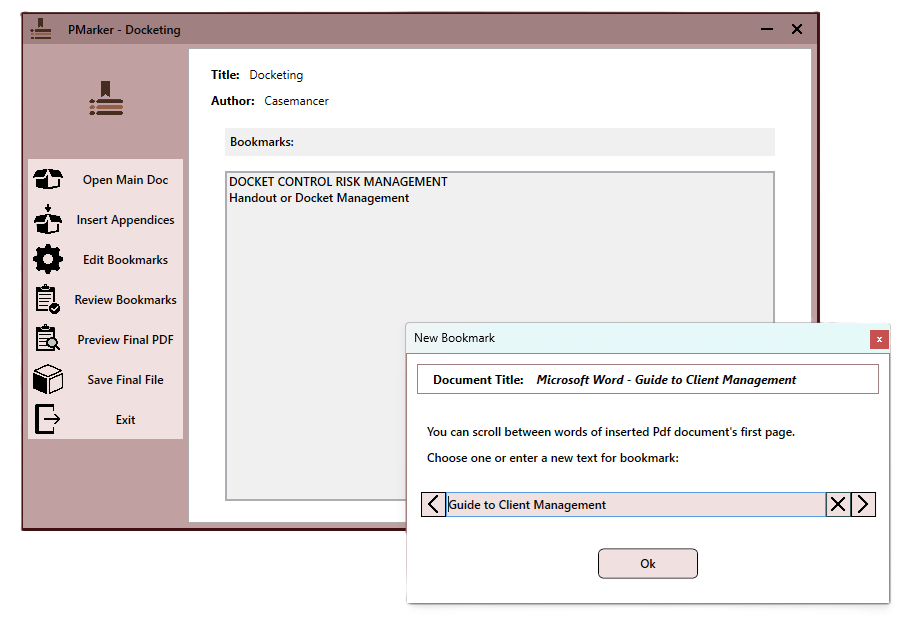Close the New Bookmark dialog
This screenshot has height=620, width=913.
(x=879, y=339)
